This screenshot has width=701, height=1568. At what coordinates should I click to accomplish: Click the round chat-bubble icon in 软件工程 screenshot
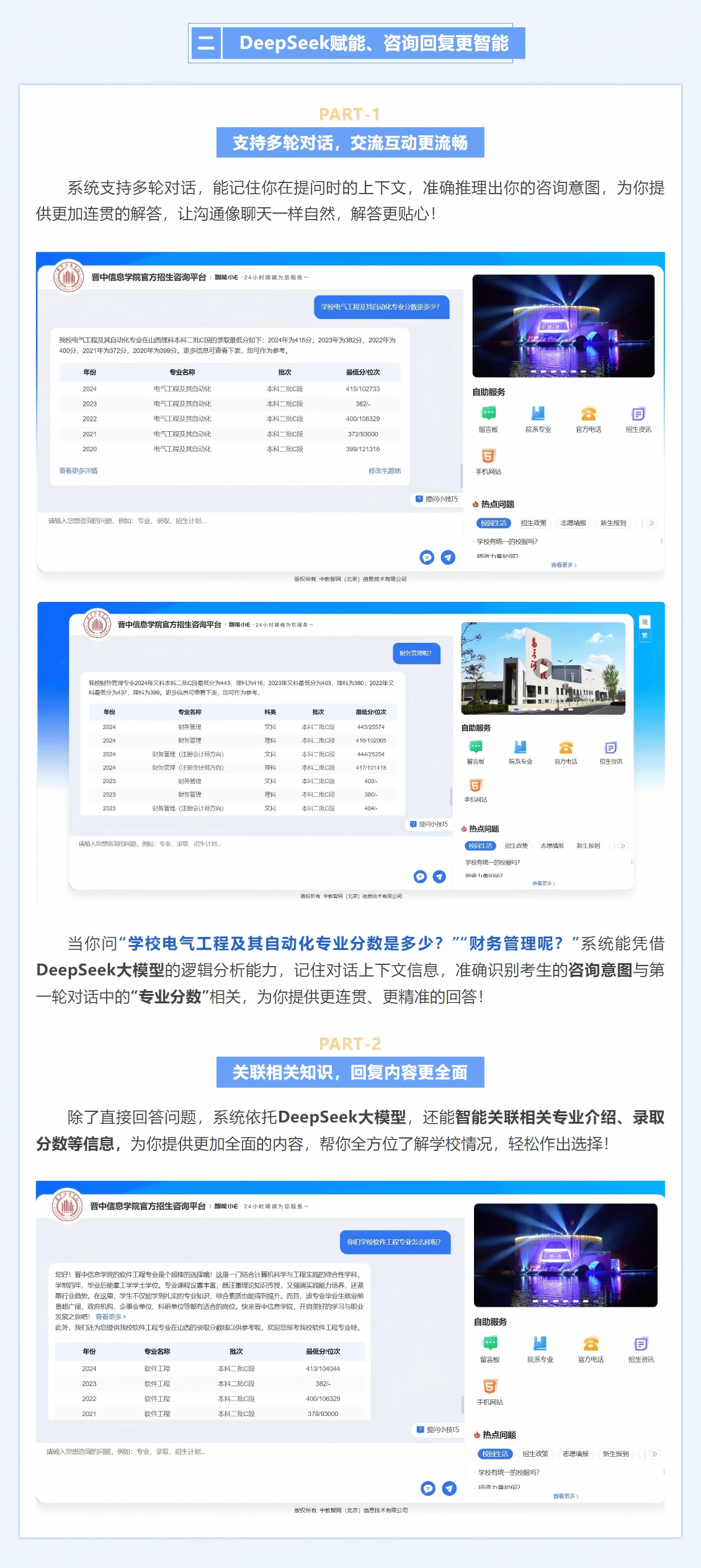point(428,1488)
